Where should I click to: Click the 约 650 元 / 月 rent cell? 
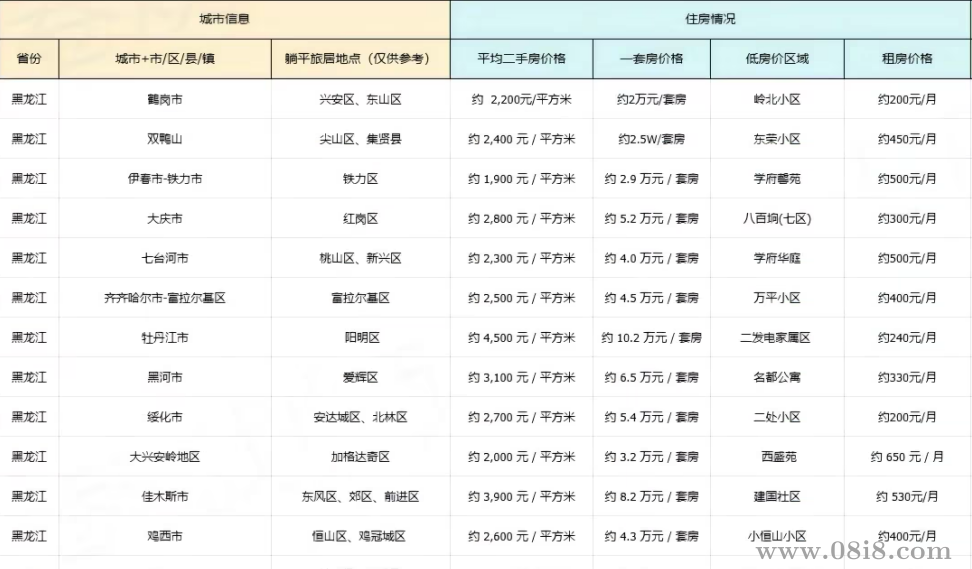point(908,457)
